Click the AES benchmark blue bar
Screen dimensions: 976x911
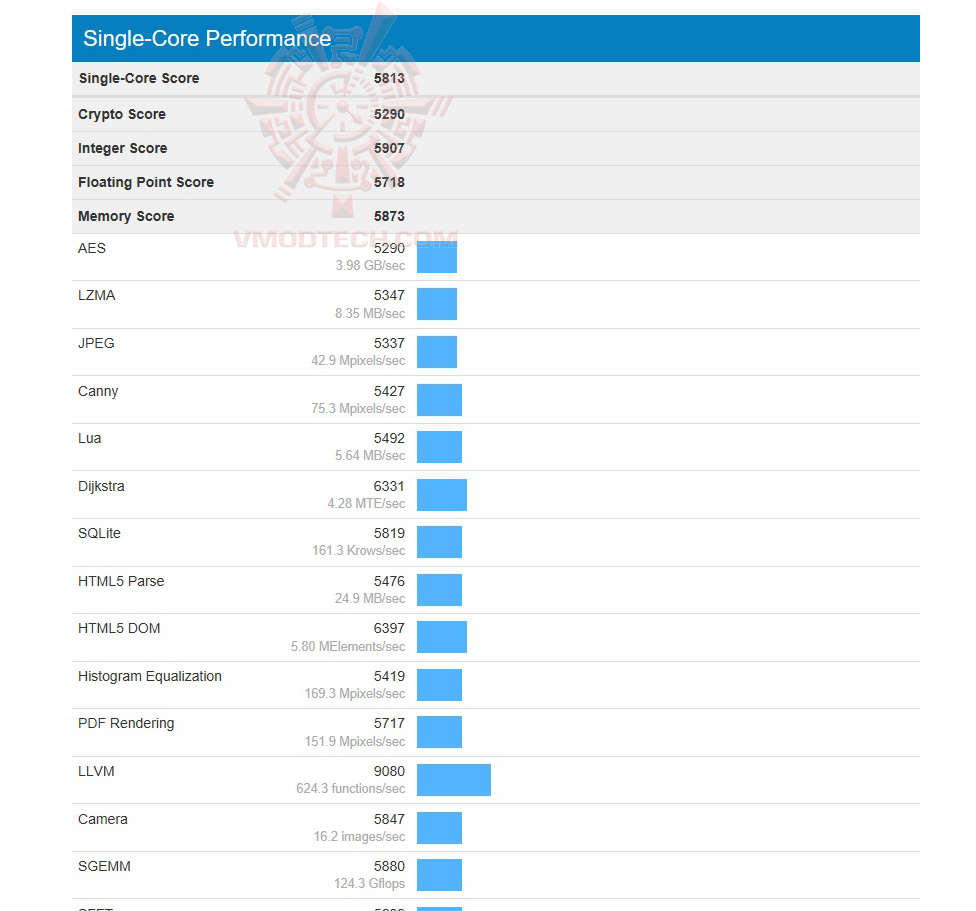coord(437,257)
